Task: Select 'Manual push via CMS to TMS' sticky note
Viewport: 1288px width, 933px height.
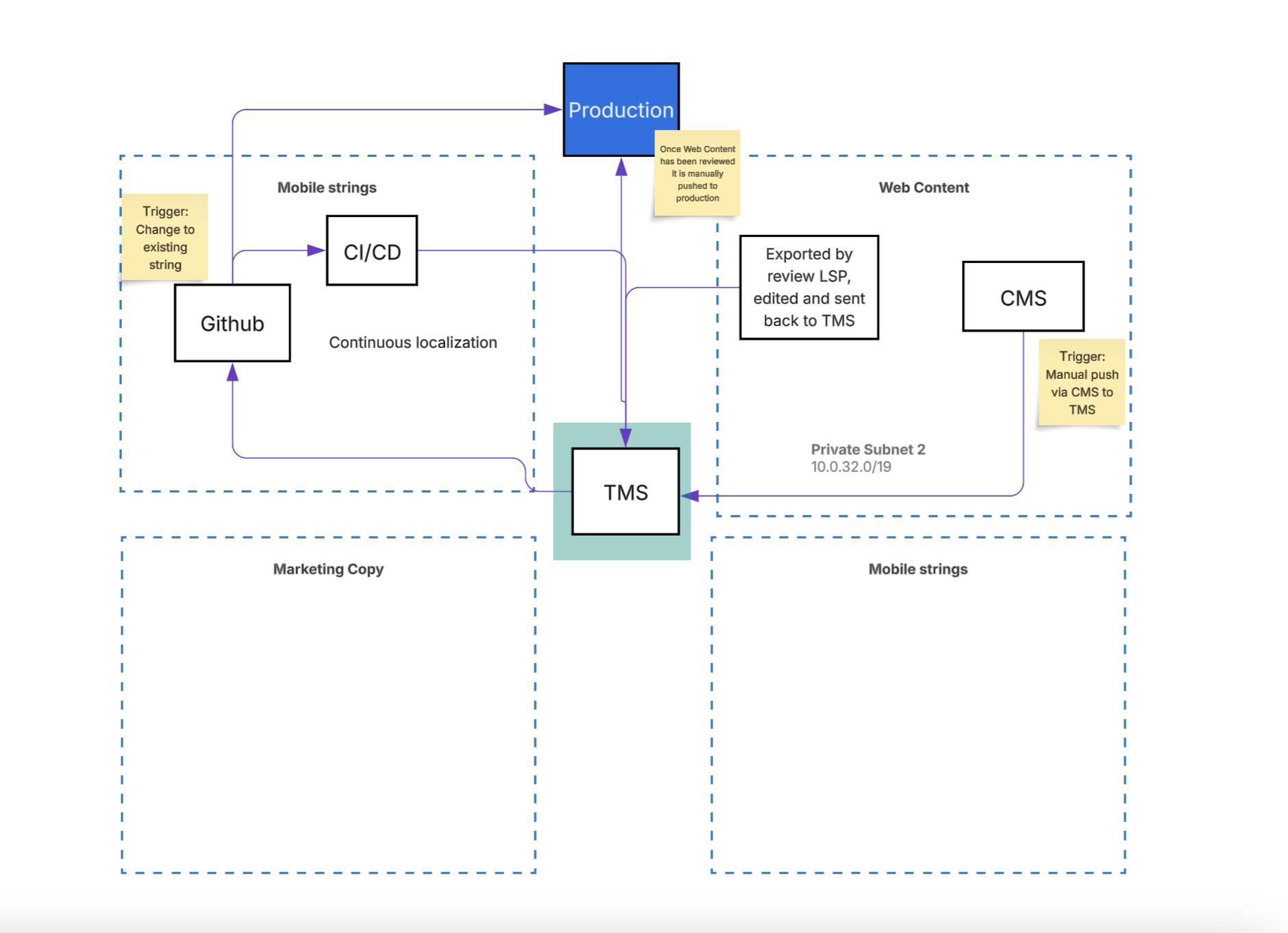Action: (1082, 383)
